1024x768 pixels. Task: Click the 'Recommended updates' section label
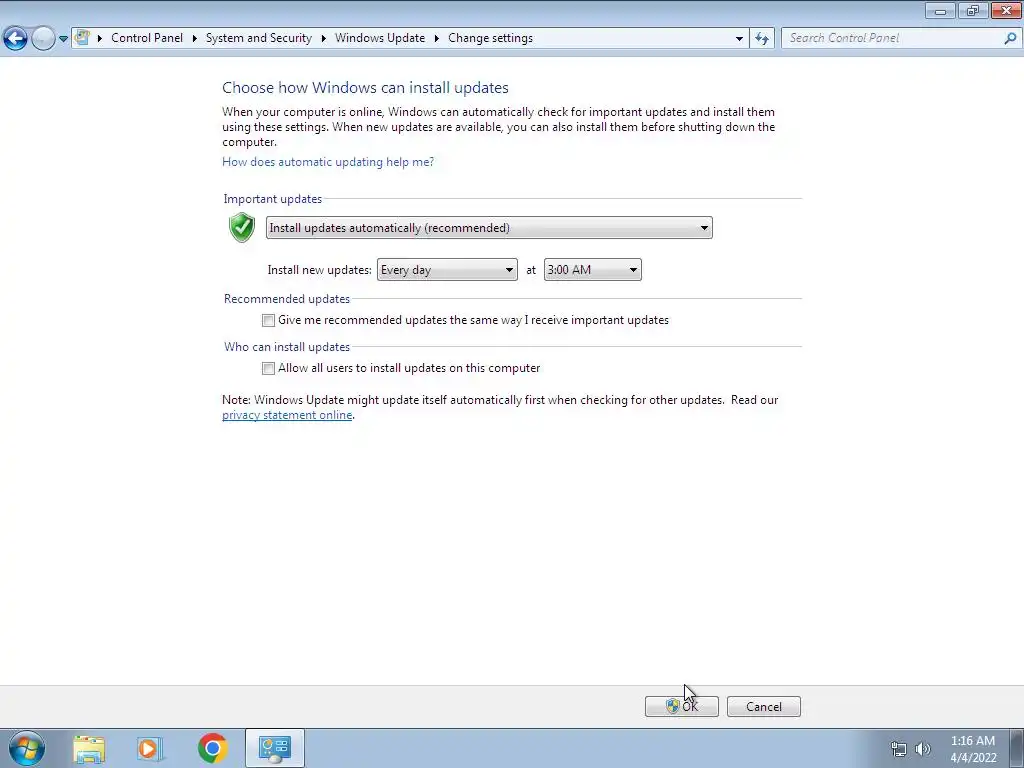coord(287,299)
